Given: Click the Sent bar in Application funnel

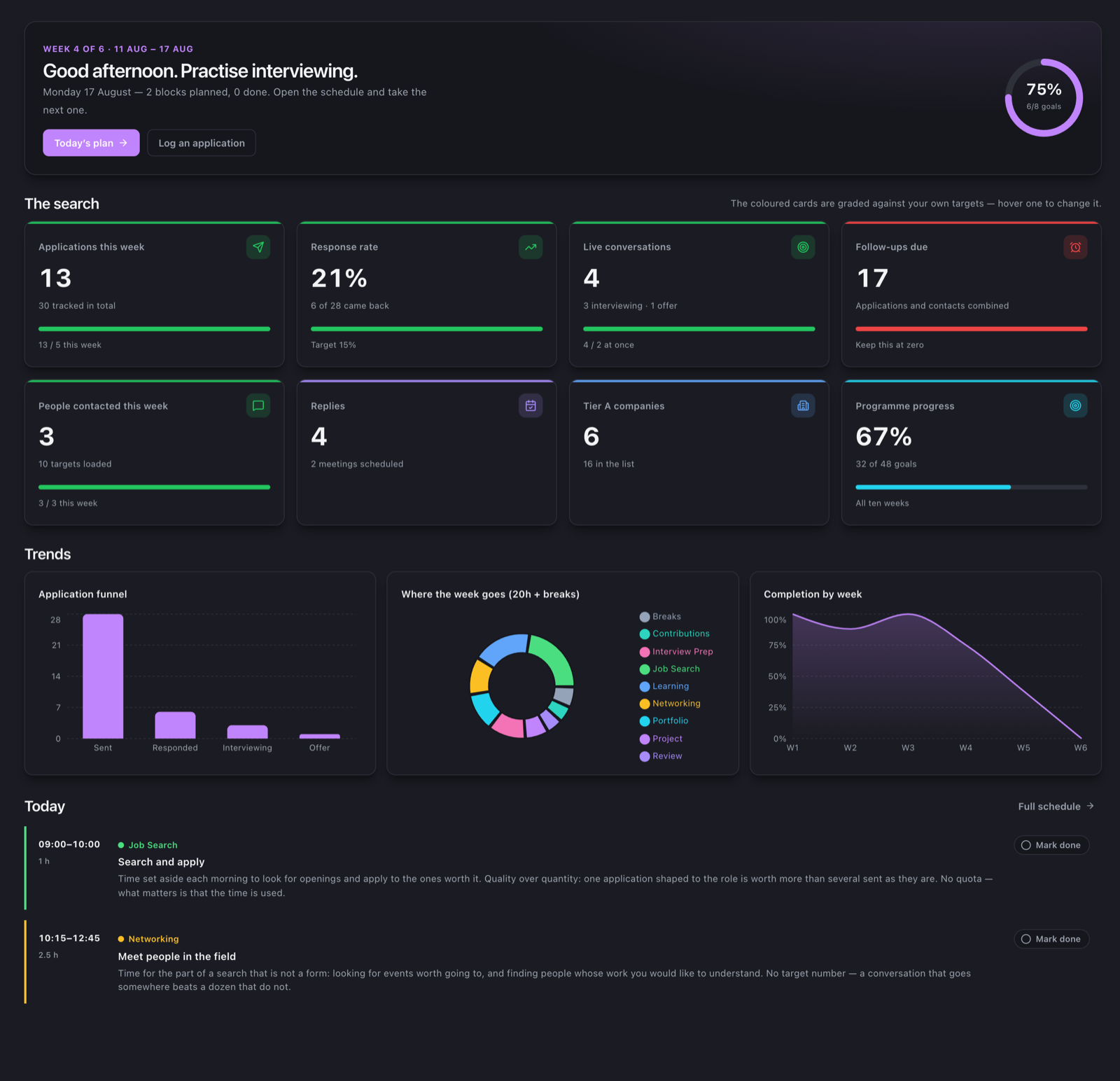Looking at the screenshot, I should [103, 676].
